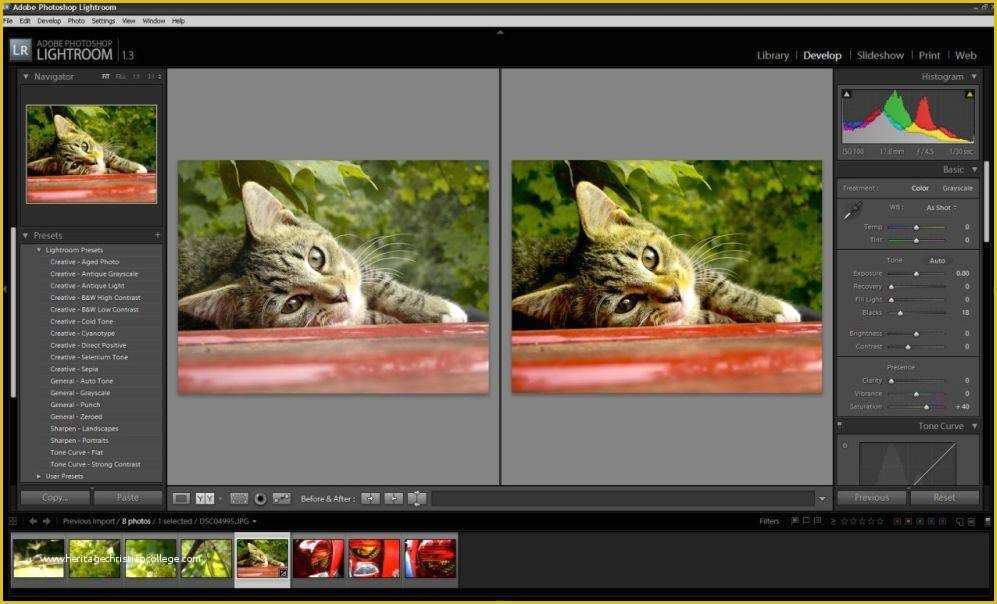This screenshot has width=997, height=604.
Task: Select the Crop overlay tool
Action: tap(239, 498)
